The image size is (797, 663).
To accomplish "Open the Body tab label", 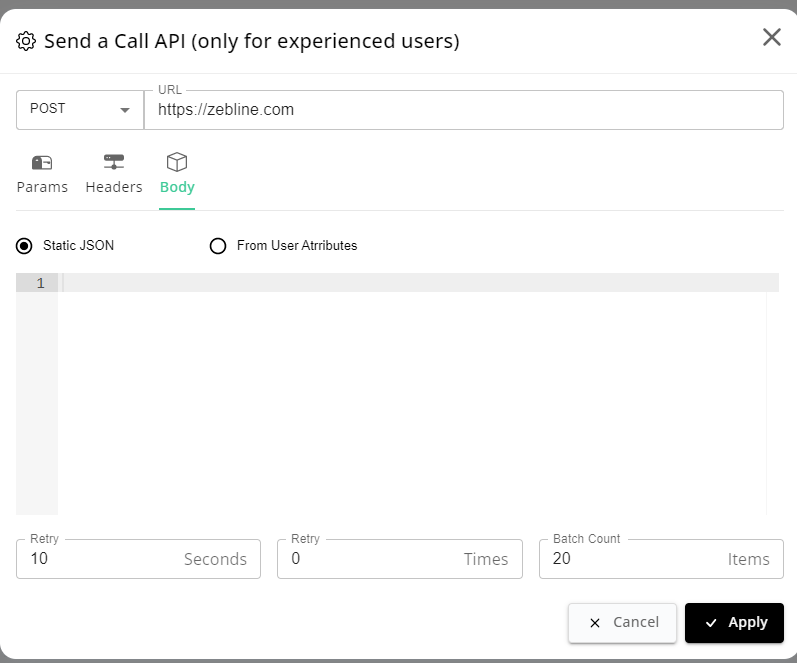I will (177, 187).
